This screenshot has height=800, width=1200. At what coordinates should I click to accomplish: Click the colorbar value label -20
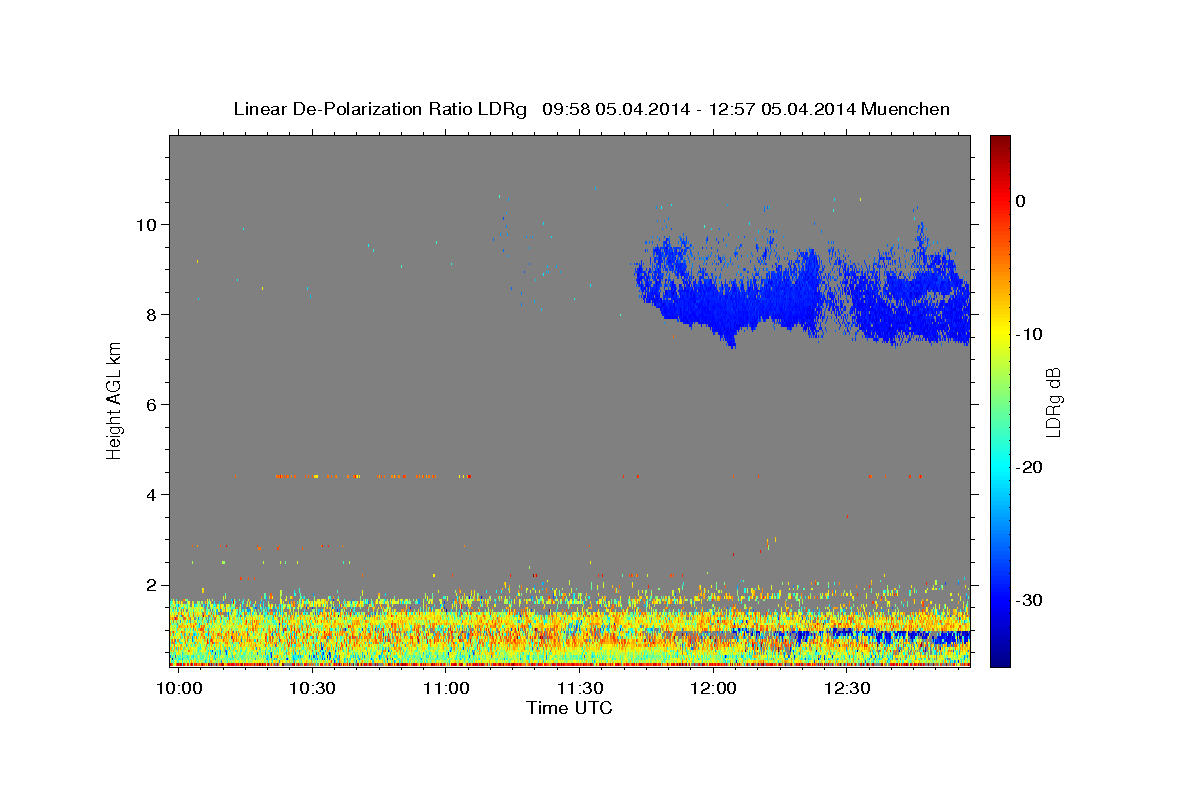coord(1029,467)
